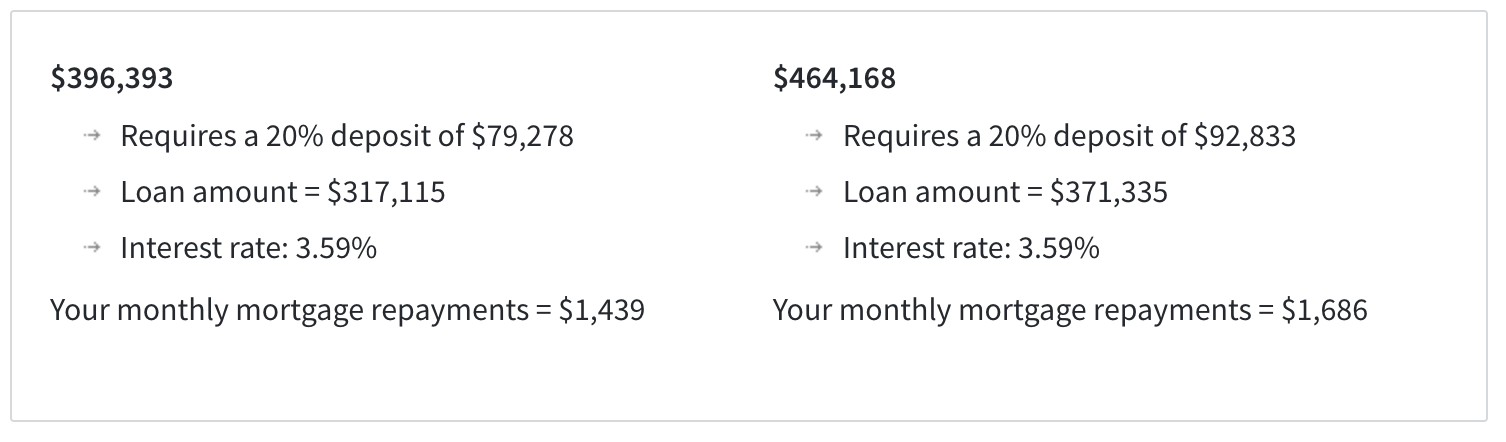
Task: Select the $1,439 monthly repayment figure
Action: point(601,311)
